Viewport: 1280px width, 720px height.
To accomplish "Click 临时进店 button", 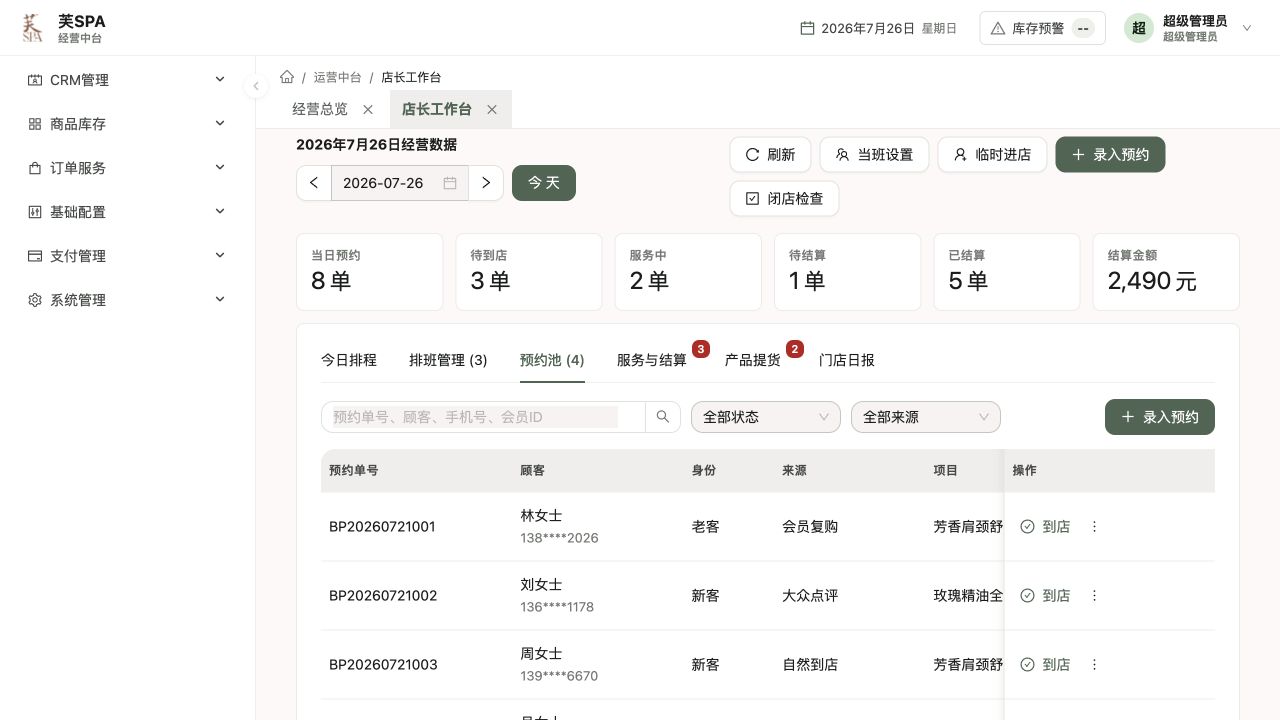I will (992, 155).
